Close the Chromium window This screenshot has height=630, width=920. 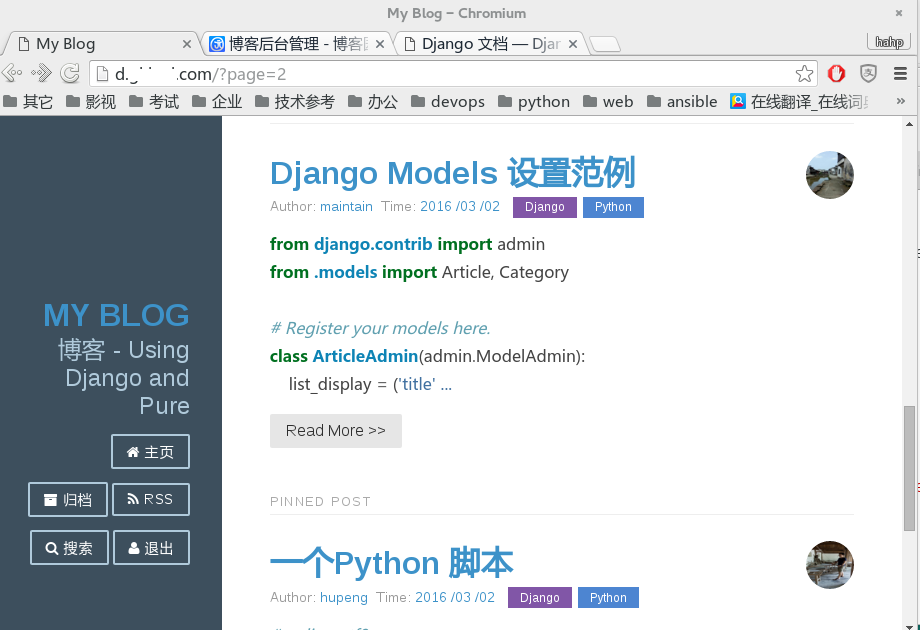898,13
